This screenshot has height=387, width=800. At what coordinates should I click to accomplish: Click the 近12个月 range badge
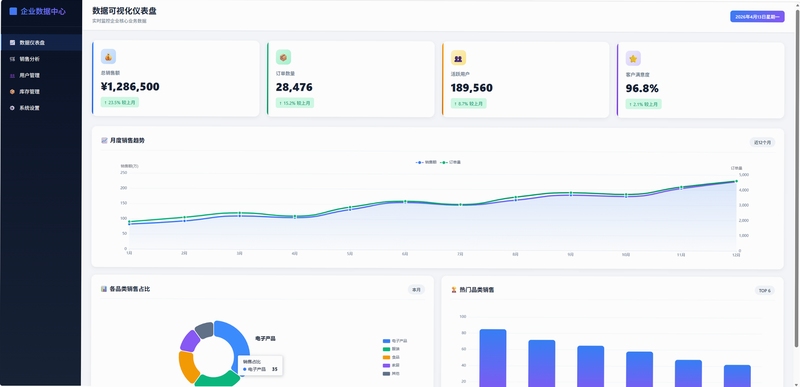coord(762,142)
